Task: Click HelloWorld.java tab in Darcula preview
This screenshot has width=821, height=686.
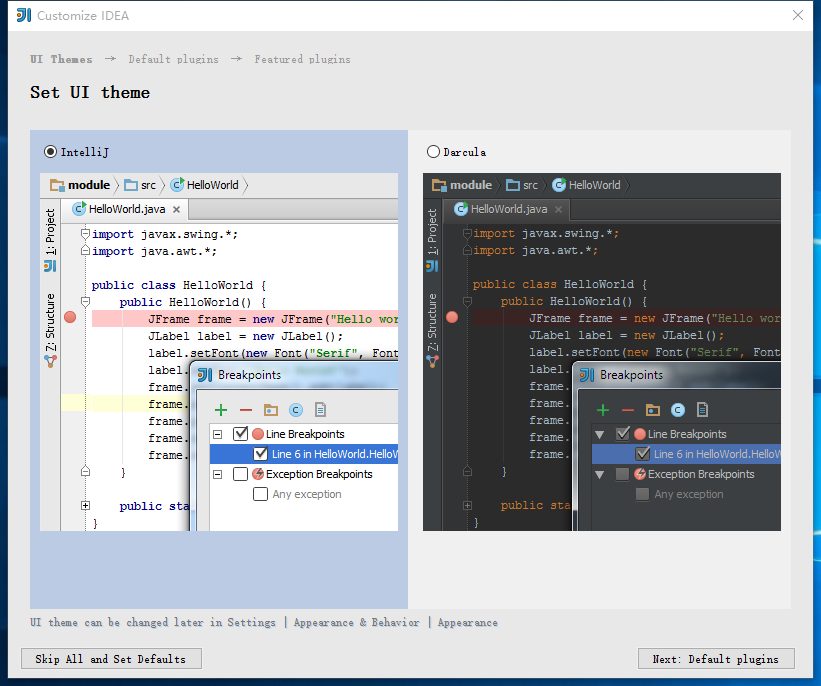Action: click(508, 209)
